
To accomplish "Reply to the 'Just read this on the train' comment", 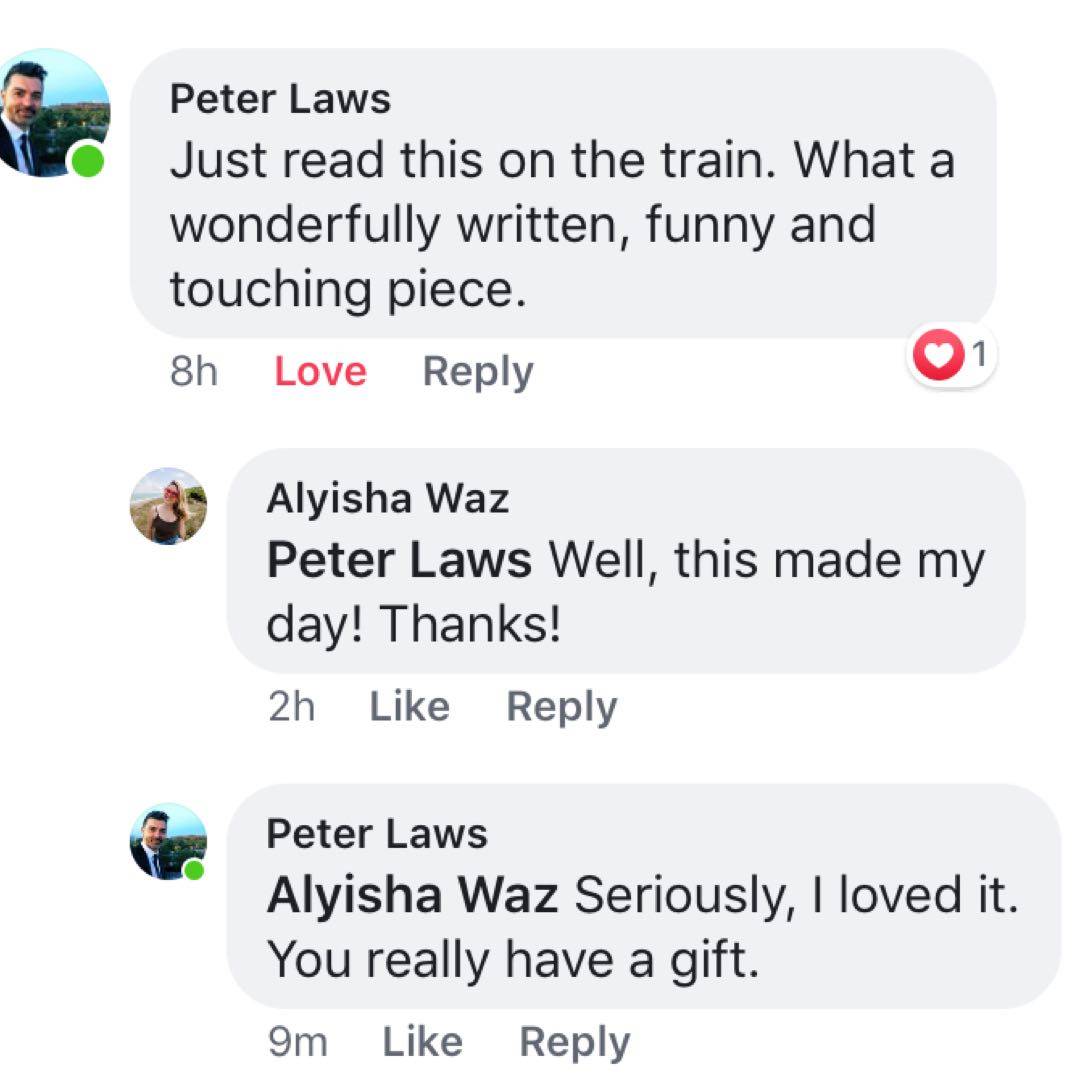I will coord(477,372).
